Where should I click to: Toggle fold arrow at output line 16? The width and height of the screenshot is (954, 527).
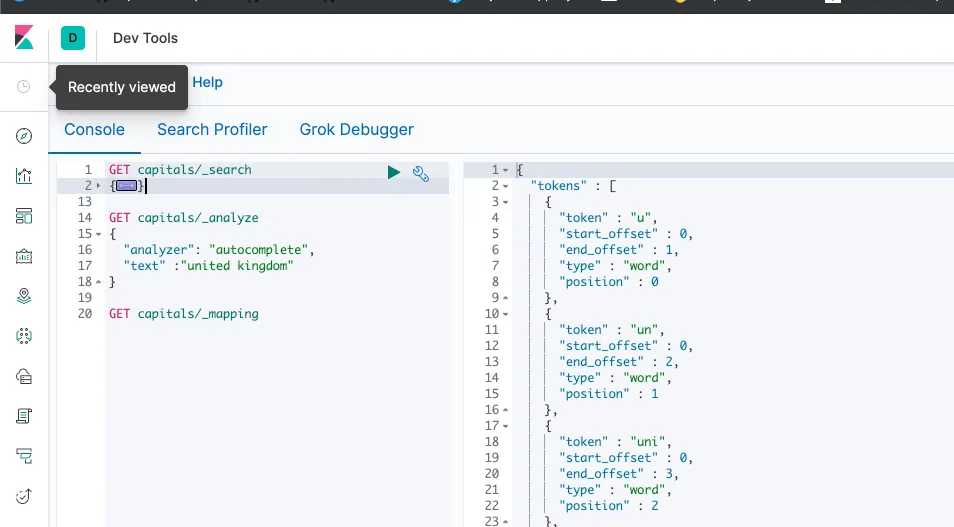click(506, 410)
